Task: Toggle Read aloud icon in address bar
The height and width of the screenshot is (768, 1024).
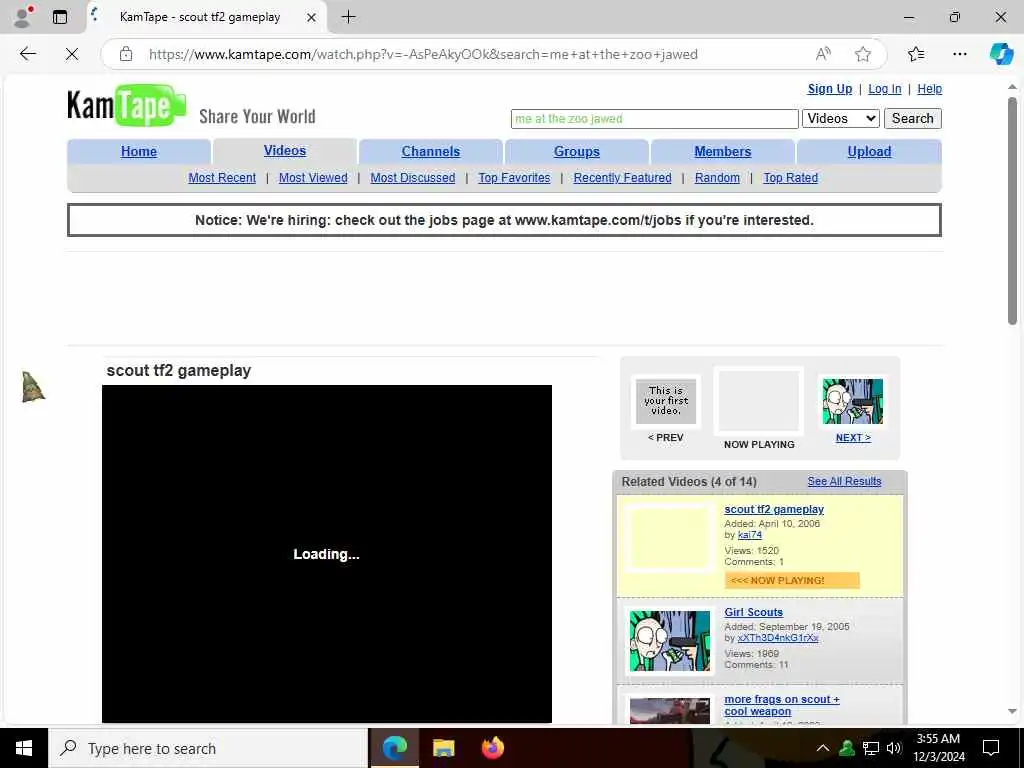Action: [x=823, y=54]
